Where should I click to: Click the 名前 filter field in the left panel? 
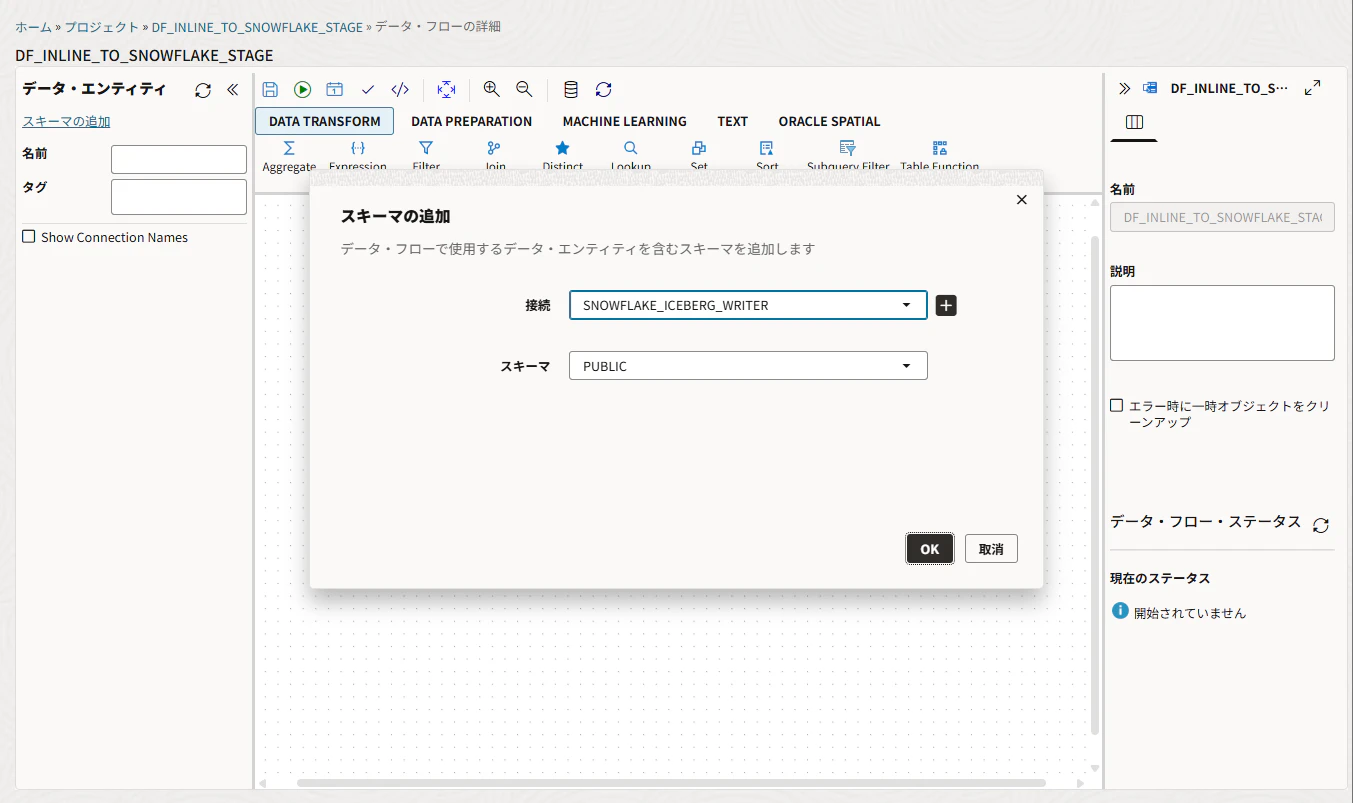click(x=179, y=159)
